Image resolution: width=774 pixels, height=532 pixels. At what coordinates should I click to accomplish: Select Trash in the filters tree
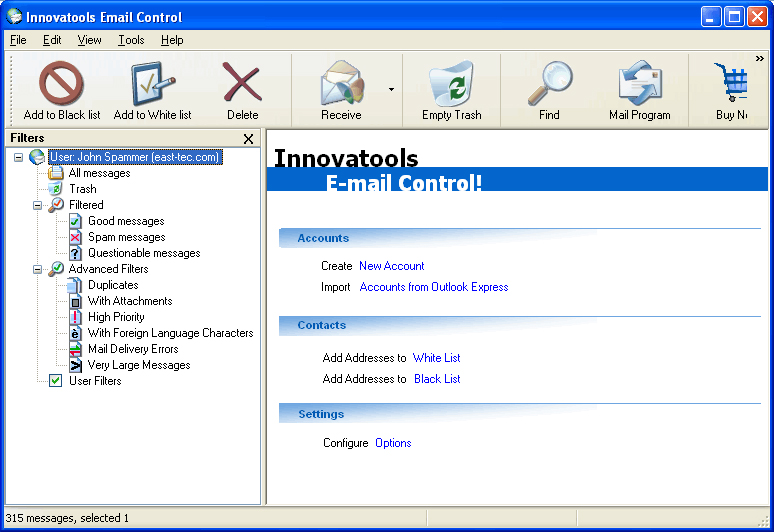[x=82, y=189]
